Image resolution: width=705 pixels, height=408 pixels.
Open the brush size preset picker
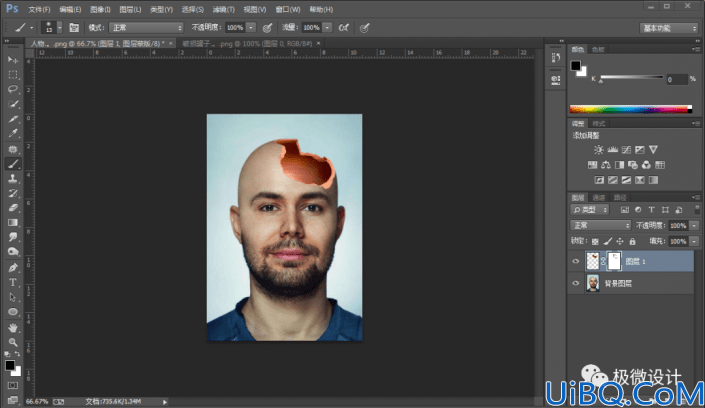pos(59,28)
